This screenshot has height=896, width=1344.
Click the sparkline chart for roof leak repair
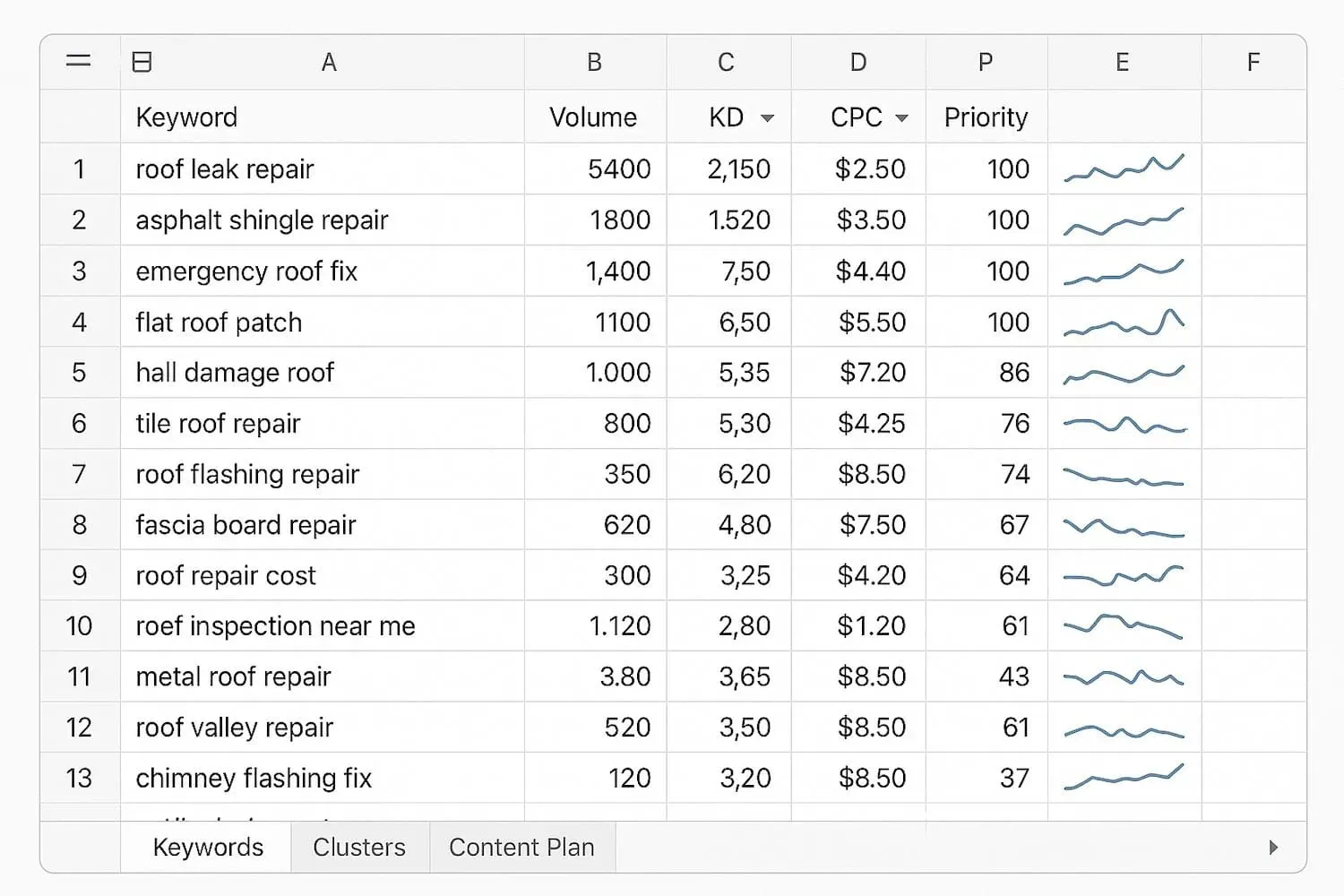1123,168
